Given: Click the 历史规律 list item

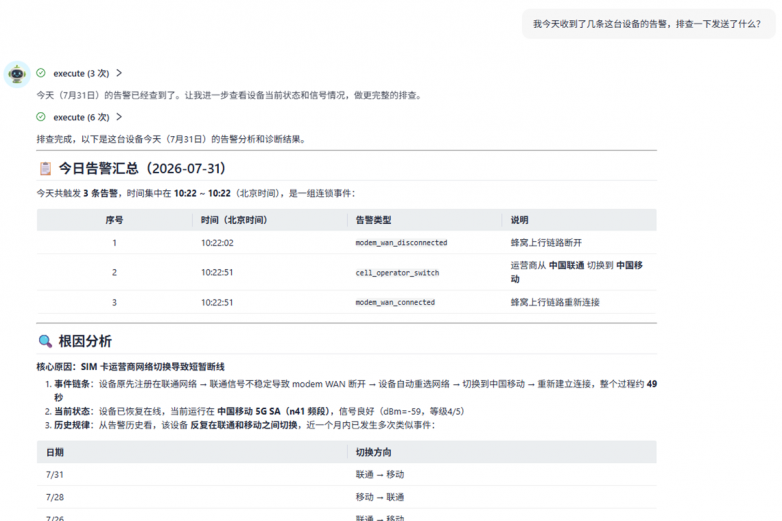Looking at the screenshot, I should pyautogui.click(x=240, y=425).
